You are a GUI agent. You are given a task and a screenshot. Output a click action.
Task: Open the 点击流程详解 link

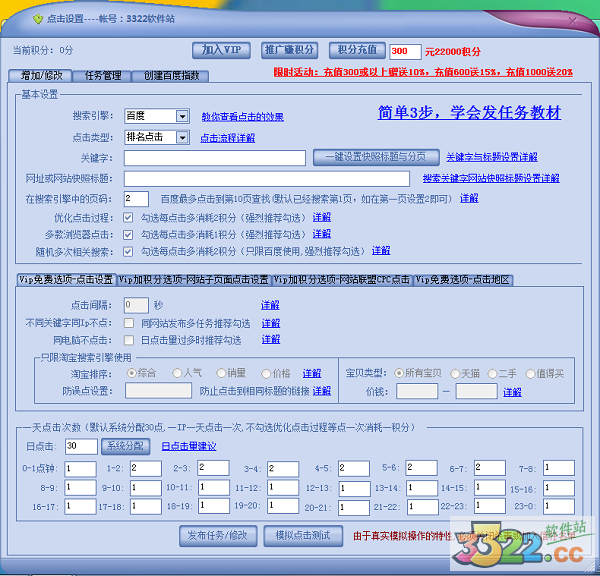pyautogui.click(x=227, y=138)
